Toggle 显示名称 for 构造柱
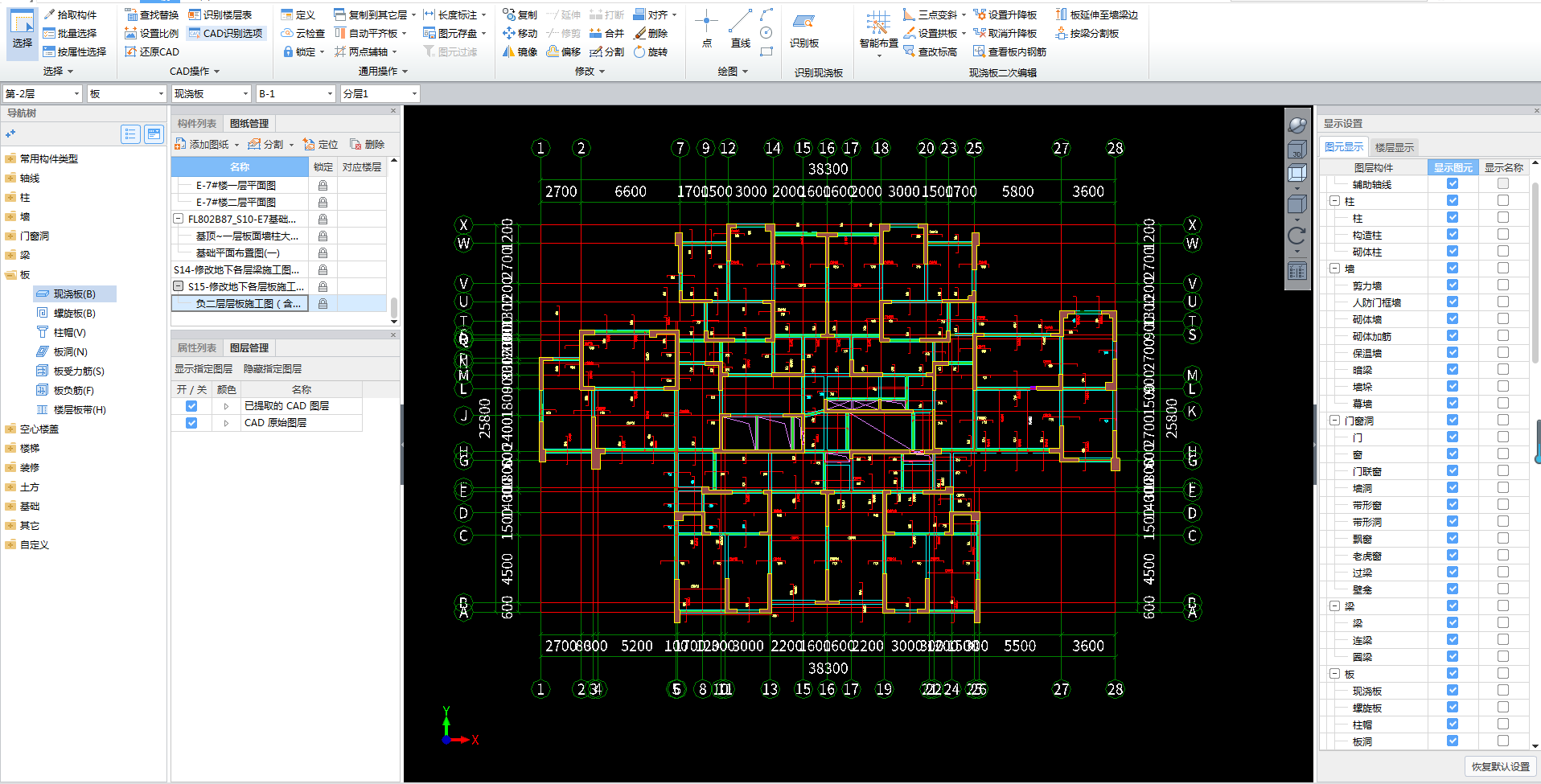This screenshot has height=784, width=1541. (x=1503, y=234)
